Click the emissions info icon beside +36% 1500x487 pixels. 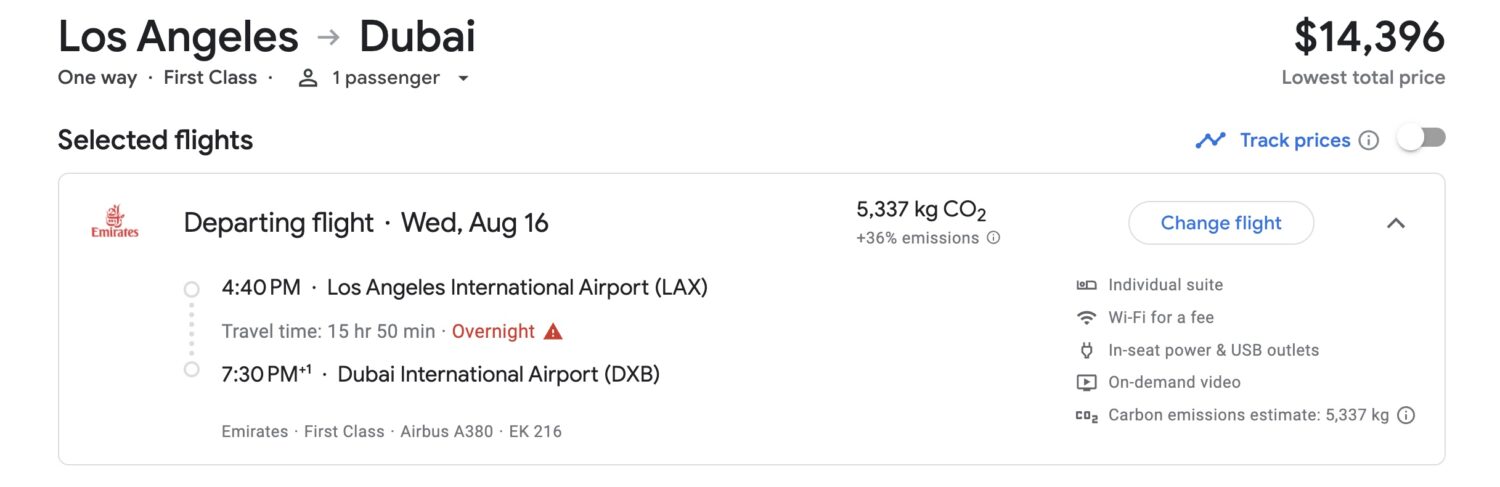coord(993,238)
